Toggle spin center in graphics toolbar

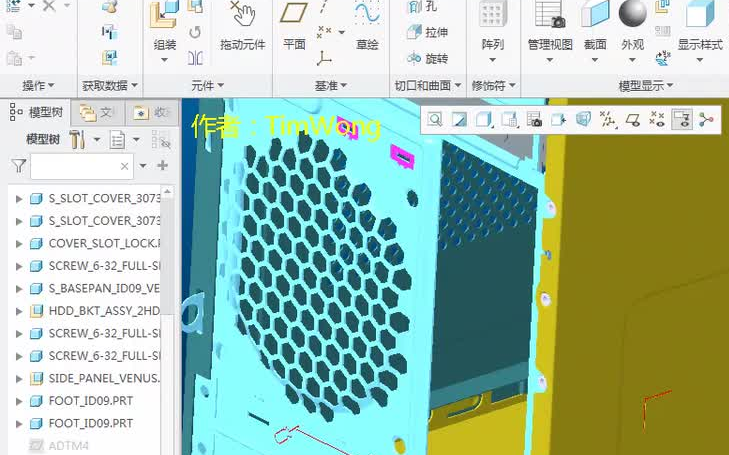(706, 120)
